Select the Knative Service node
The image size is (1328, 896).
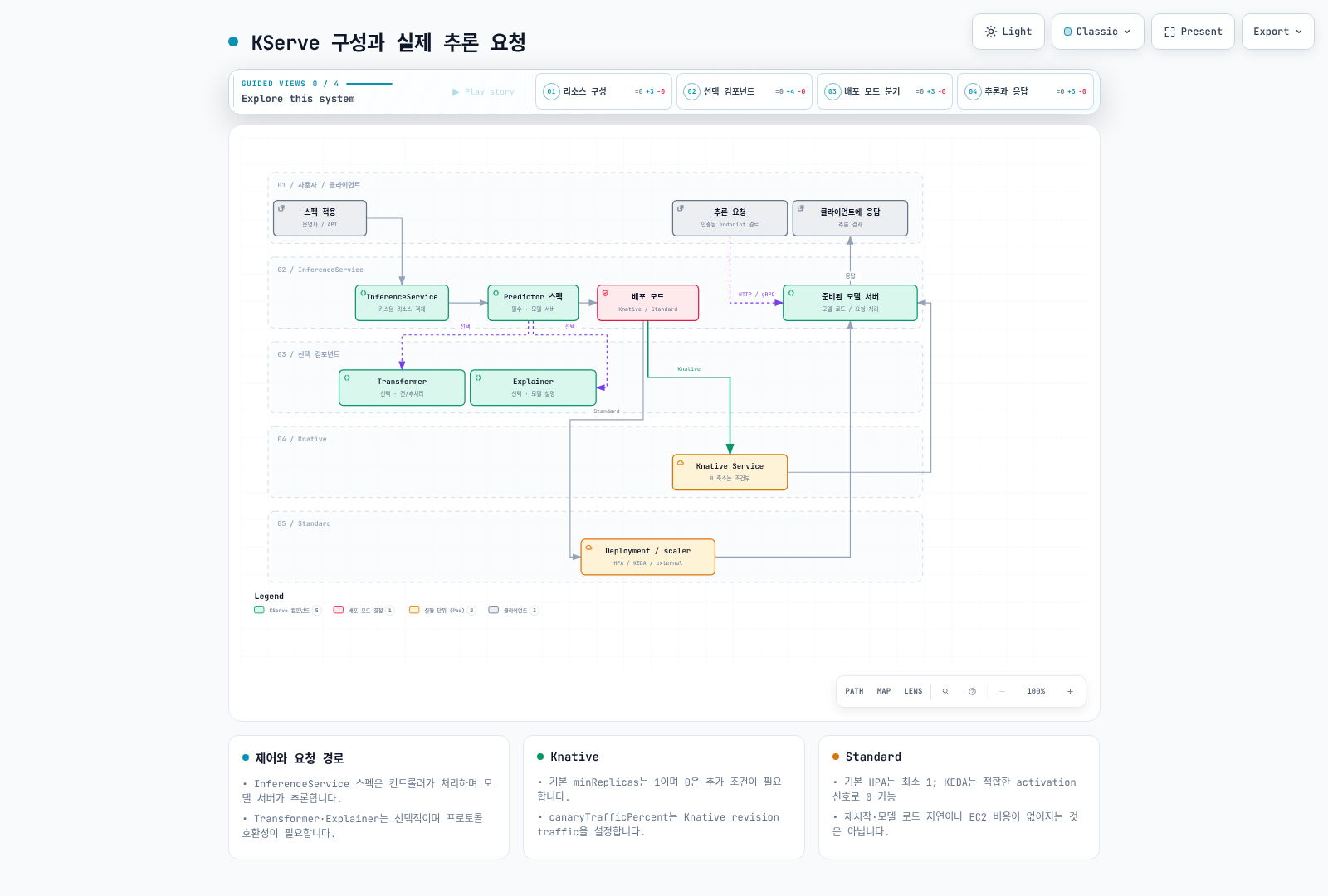[730, 472]
